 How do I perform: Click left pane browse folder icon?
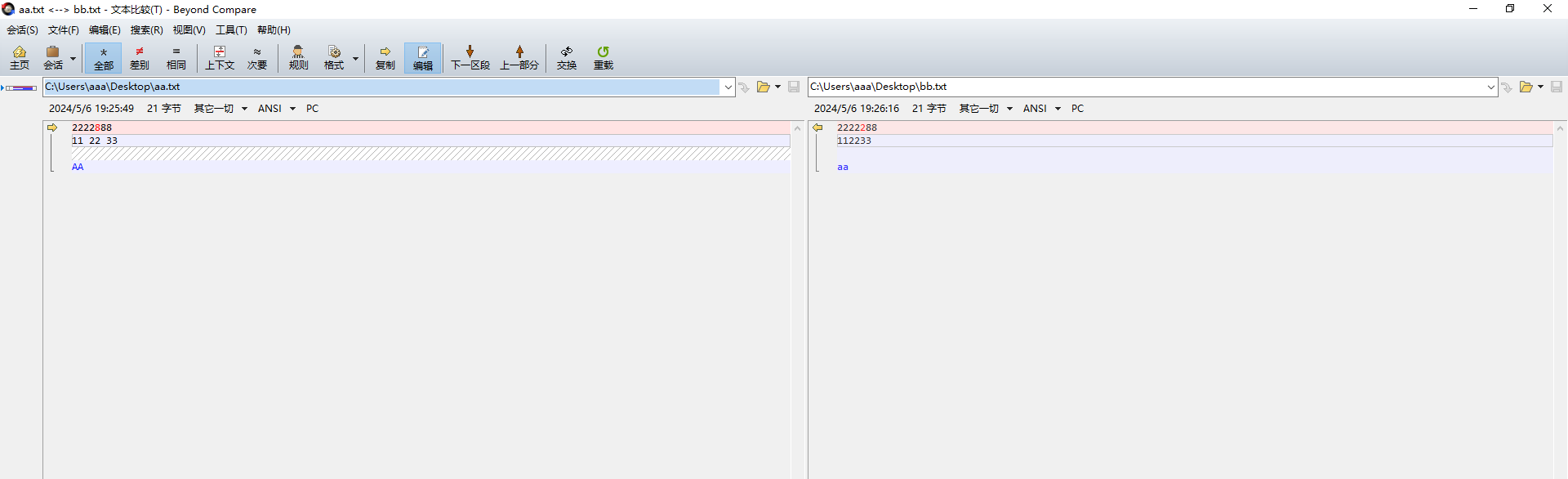click(x=763, y=87)
